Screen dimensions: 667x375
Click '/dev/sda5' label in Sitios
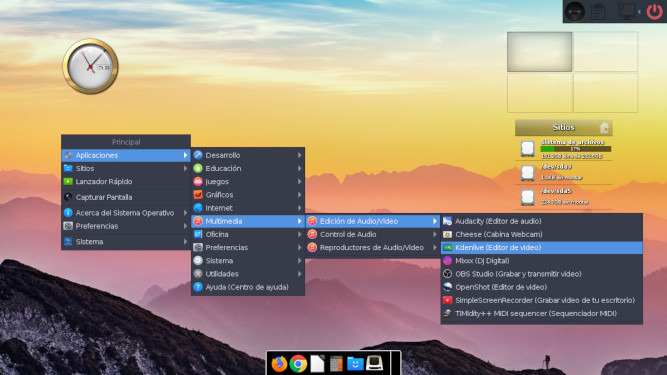(x=556, y=191)
